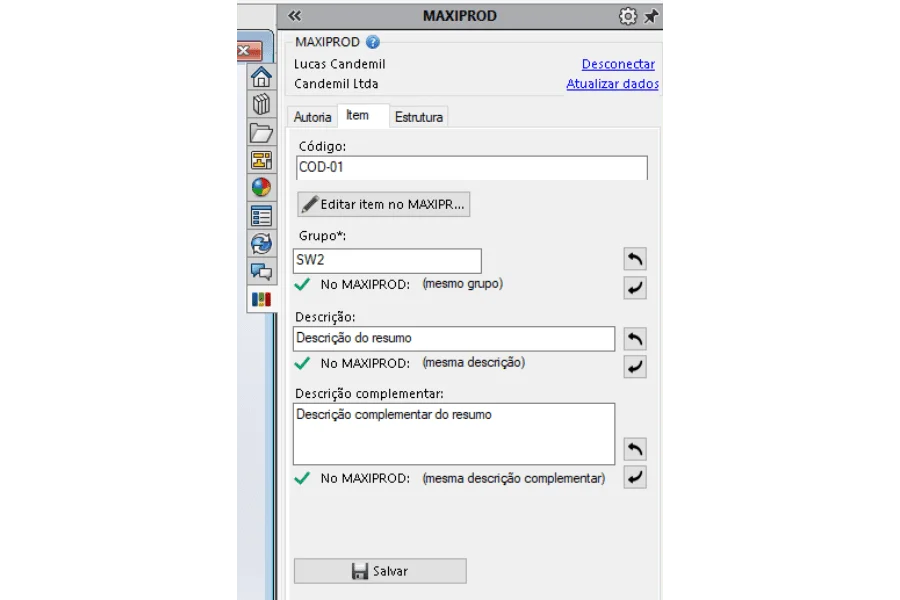Open the View Palette sidebar tab

[x=261, y=160]
